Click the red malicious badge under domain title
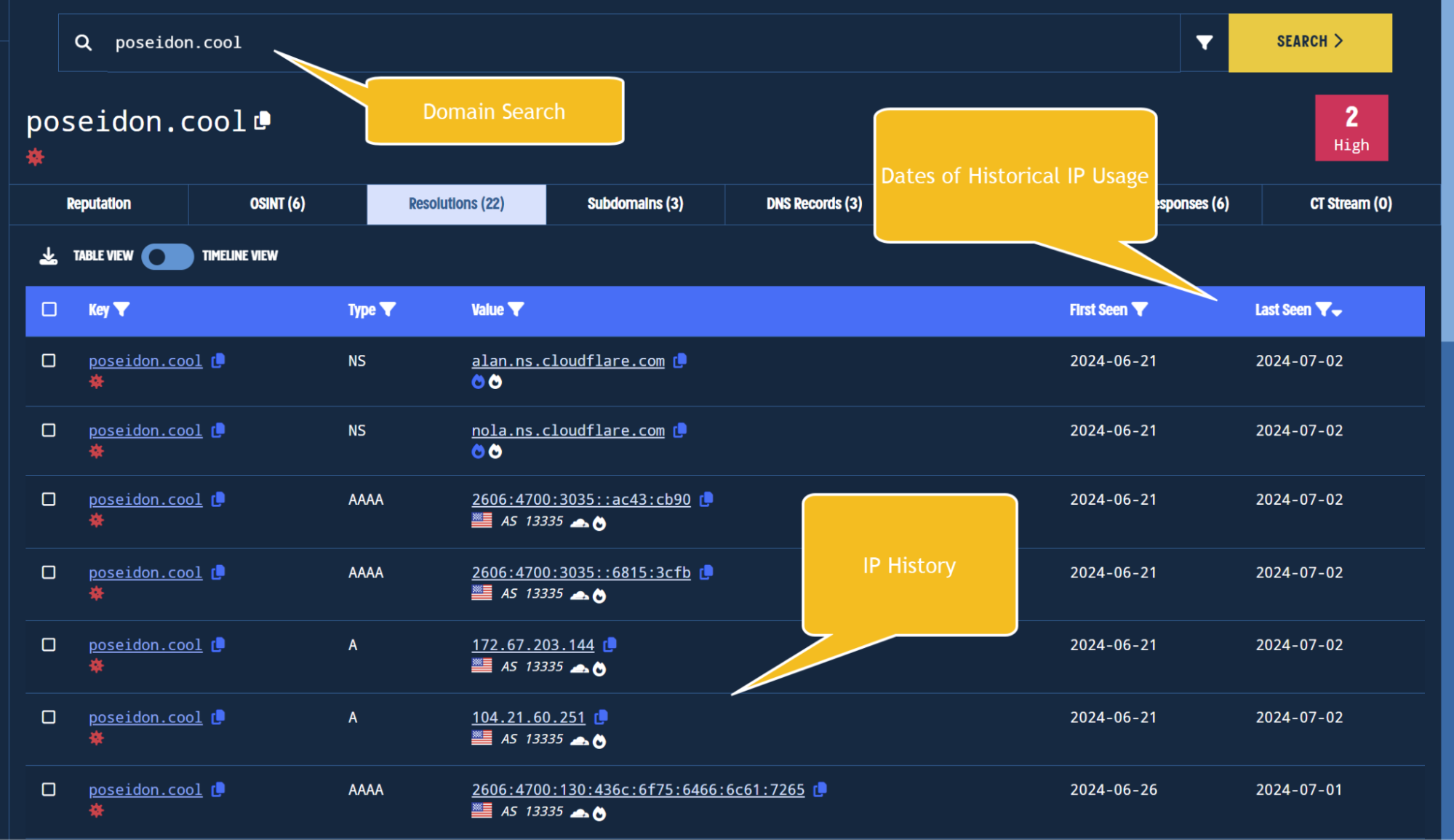This screenshot has width=1454, height=840. [x=35, y=156]
